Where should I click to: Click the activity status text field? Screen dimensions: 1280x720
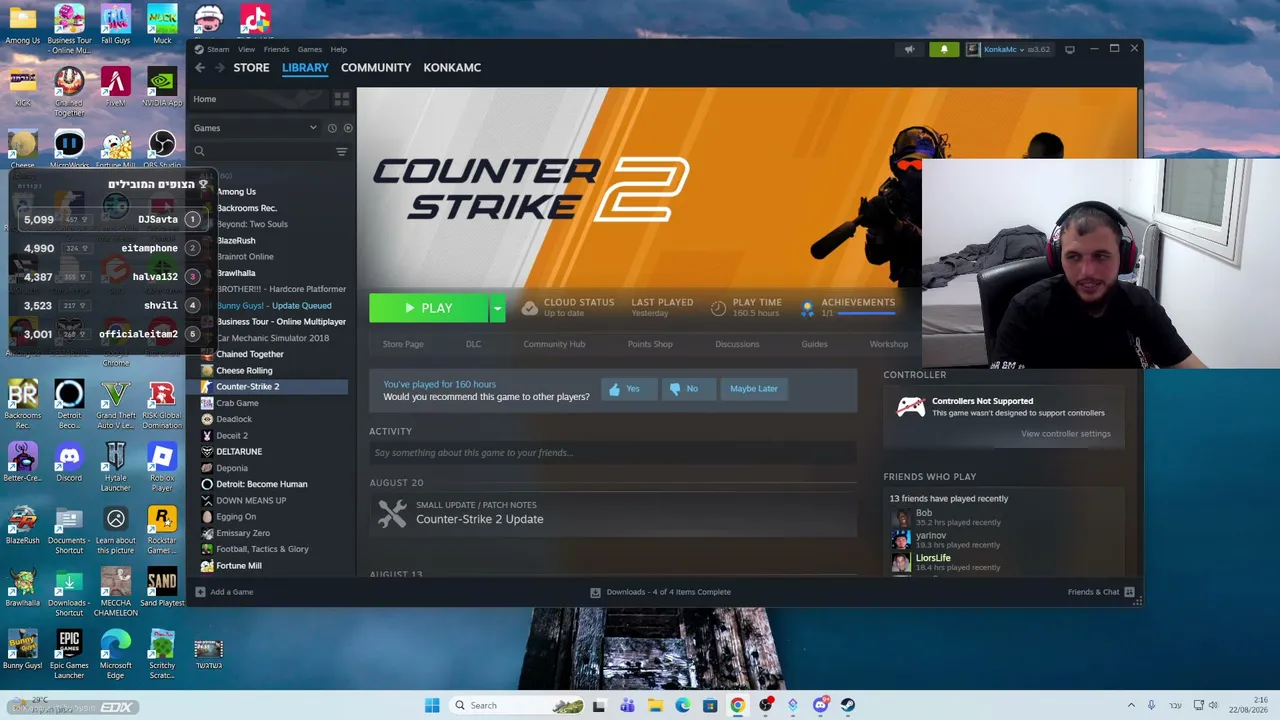tap(613, 453)
